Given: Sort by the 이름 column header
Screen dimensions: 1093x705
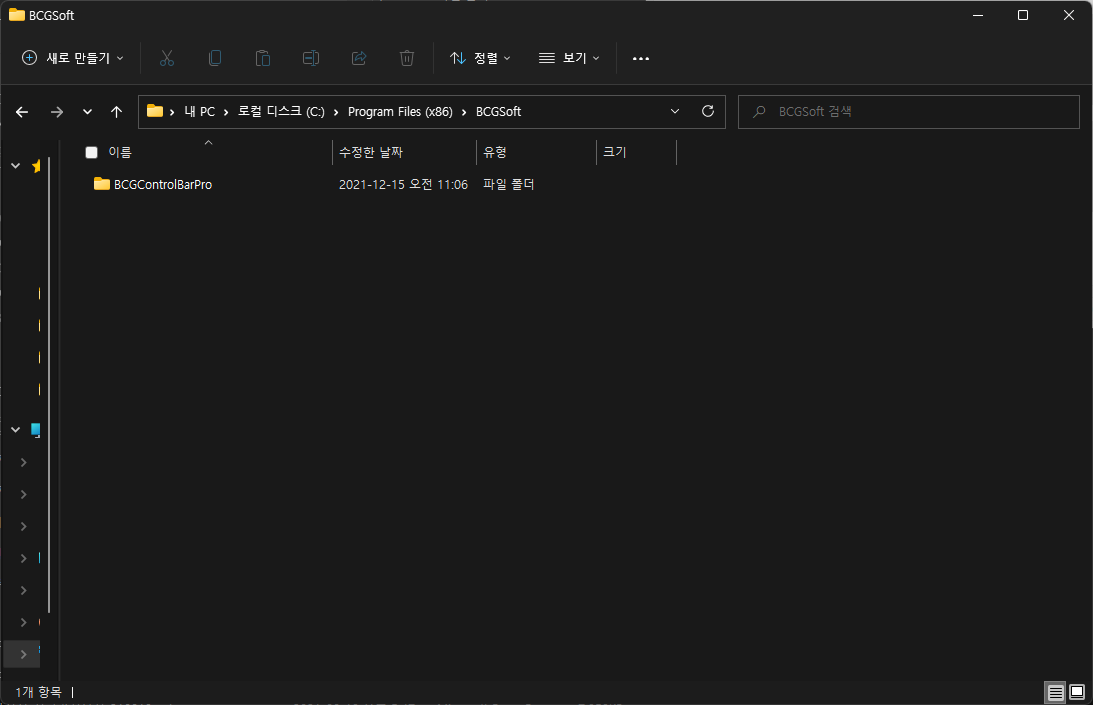Looking at the screenshot, I should pyautogui.click(x=120, y=152).
